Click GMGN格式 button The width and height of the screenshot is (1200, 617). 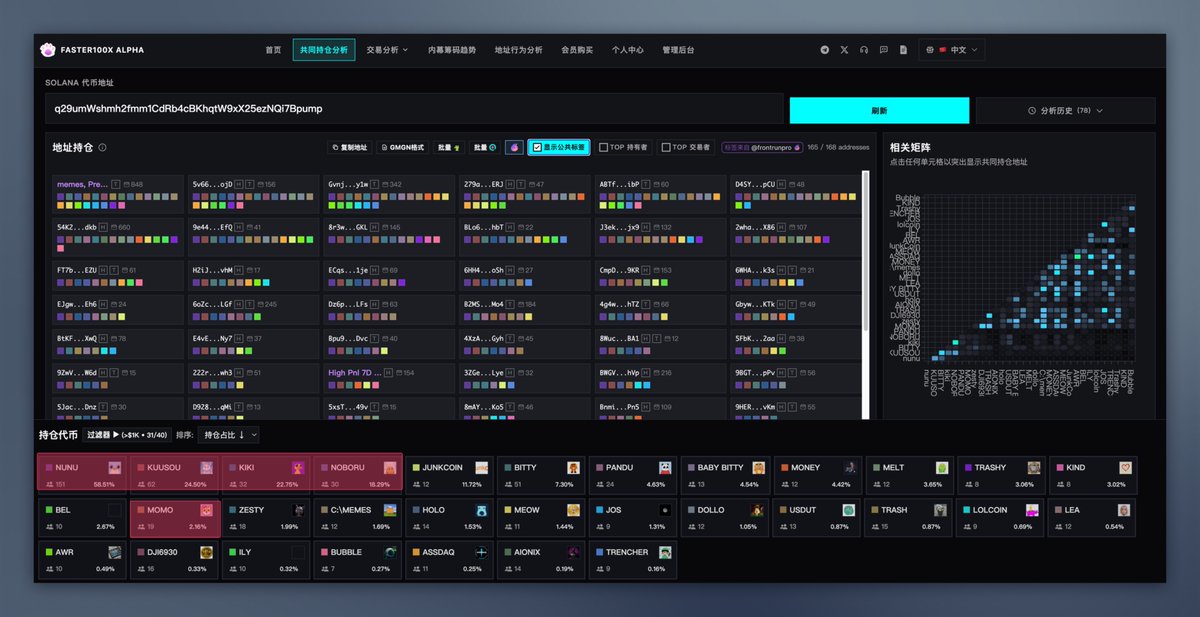click(x=403, y=147)
